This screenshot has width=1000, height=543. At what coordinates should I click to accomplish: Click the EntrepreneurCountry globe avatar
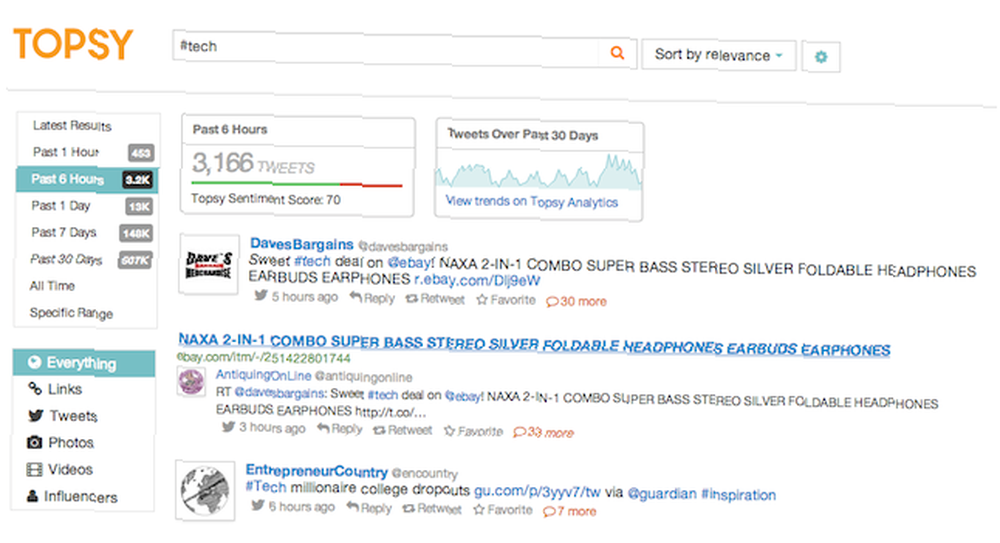coord(205,491)
